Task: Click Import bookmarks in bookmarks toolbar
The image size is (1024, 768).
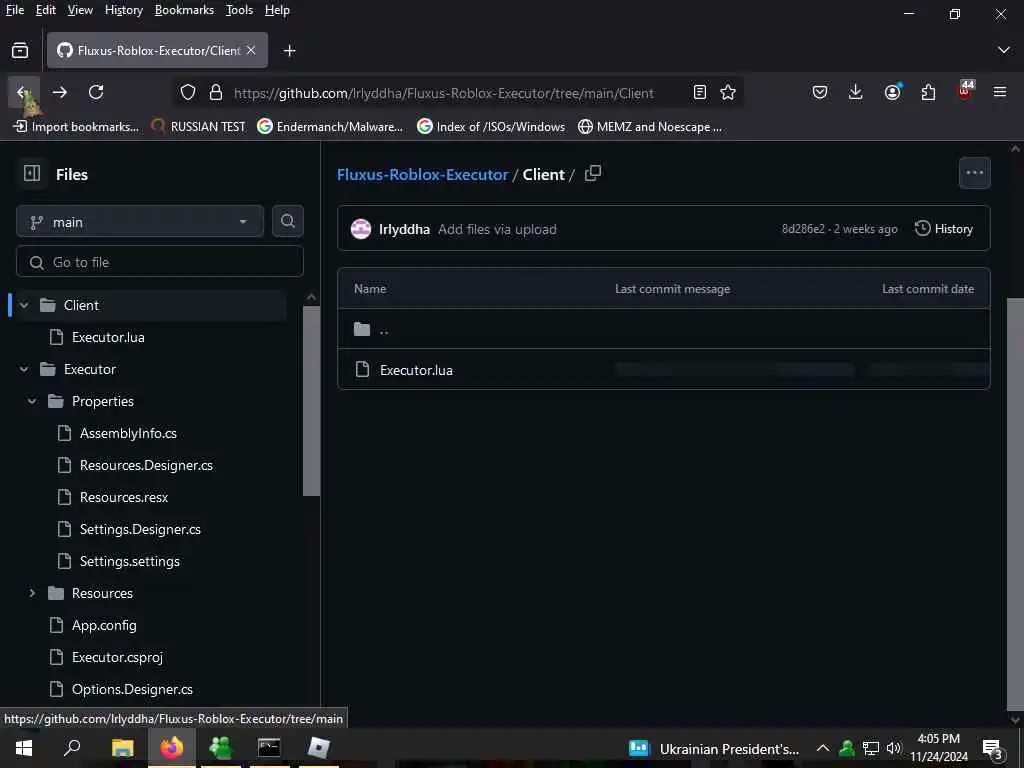Action: click(76, 126)
